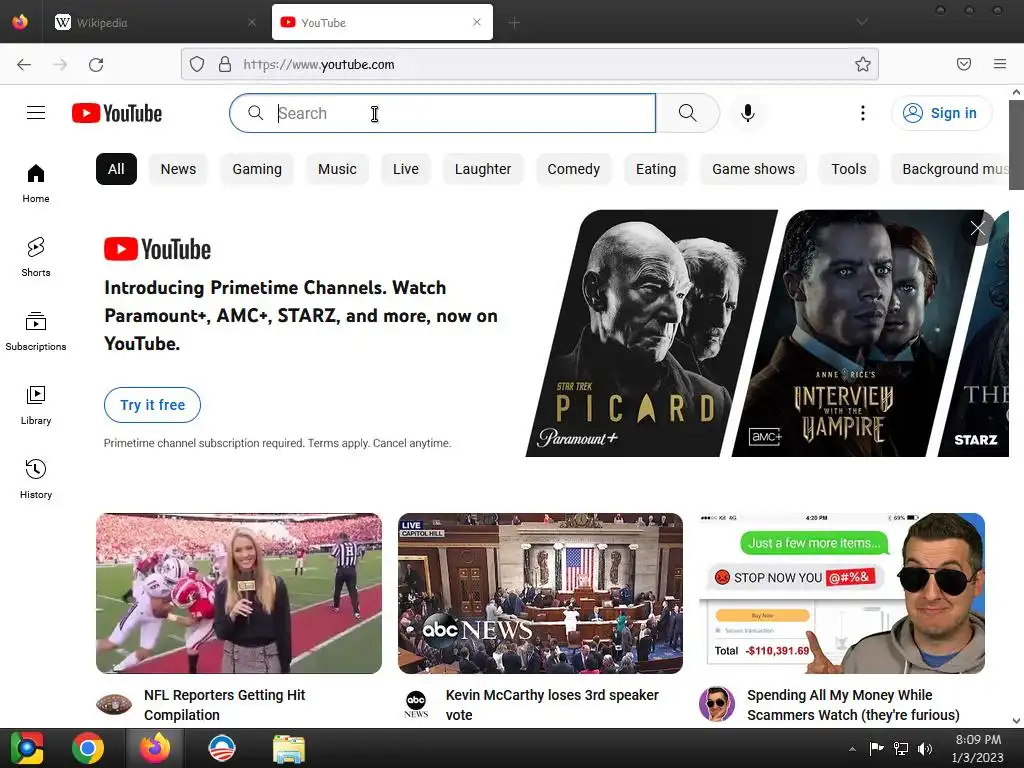This screenshot has height=768, width=1024.
Task: Select the Comedy filter chip
Action: click(573, 169)
